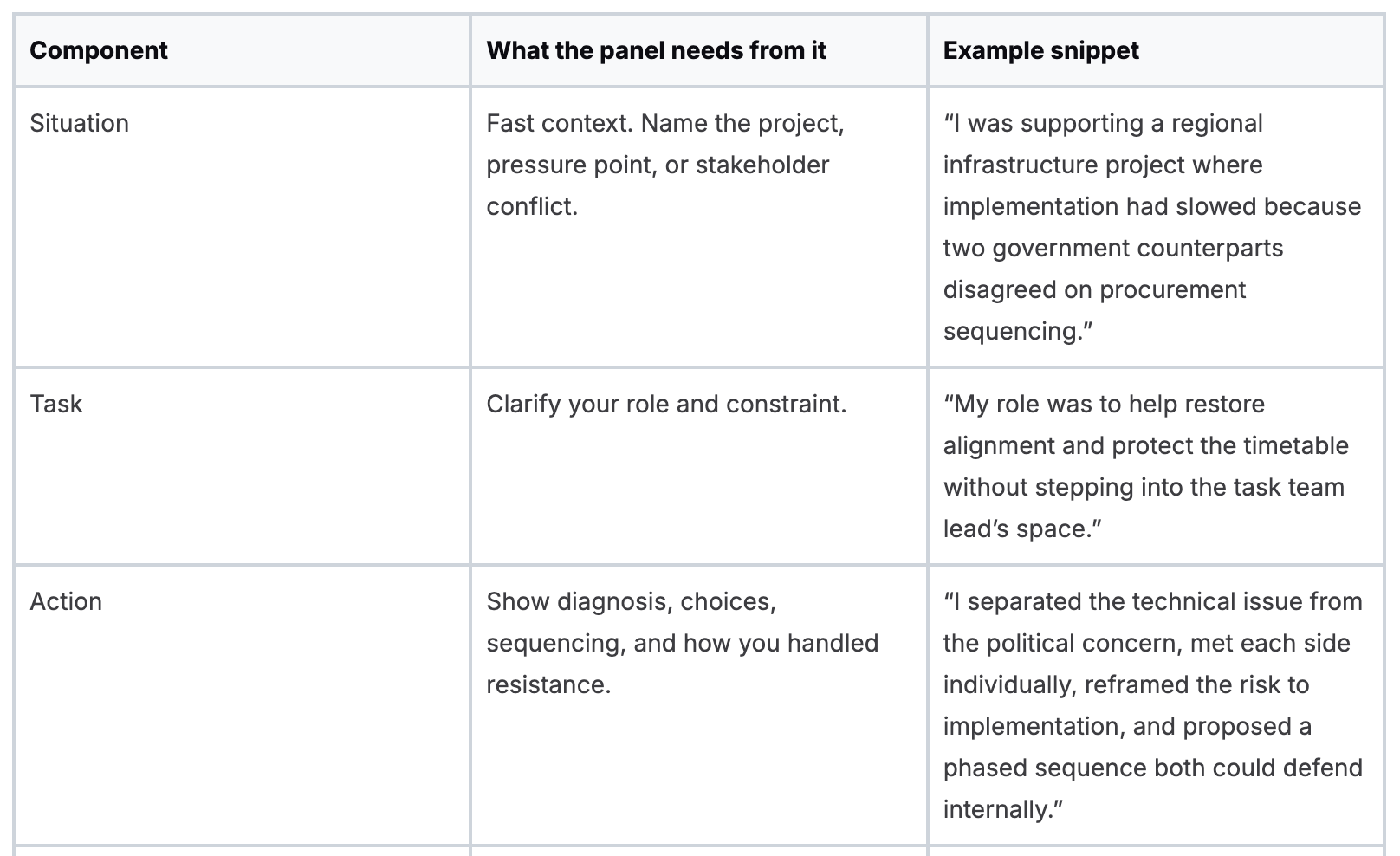This screenshot has height=856, width=1400.
Task: Click the "Fast context" description text
Action: 561,123
